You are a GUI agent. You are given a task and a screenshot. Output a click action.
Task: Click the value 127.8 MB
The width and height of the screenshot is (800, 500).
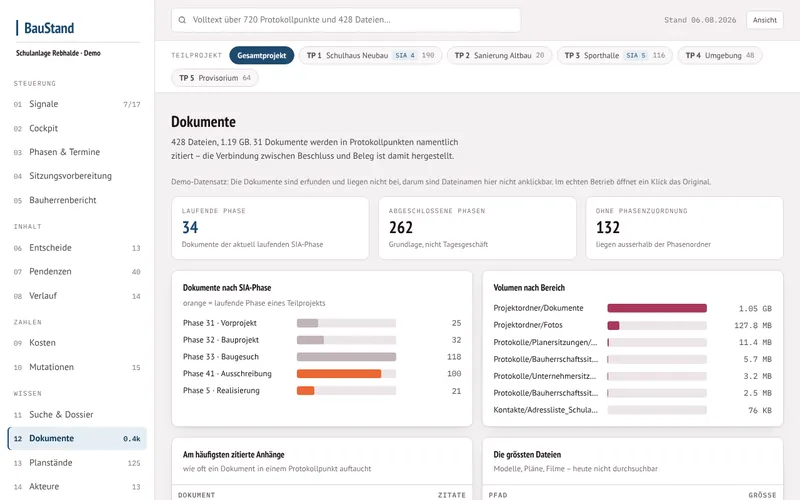[x=753, y=326]
